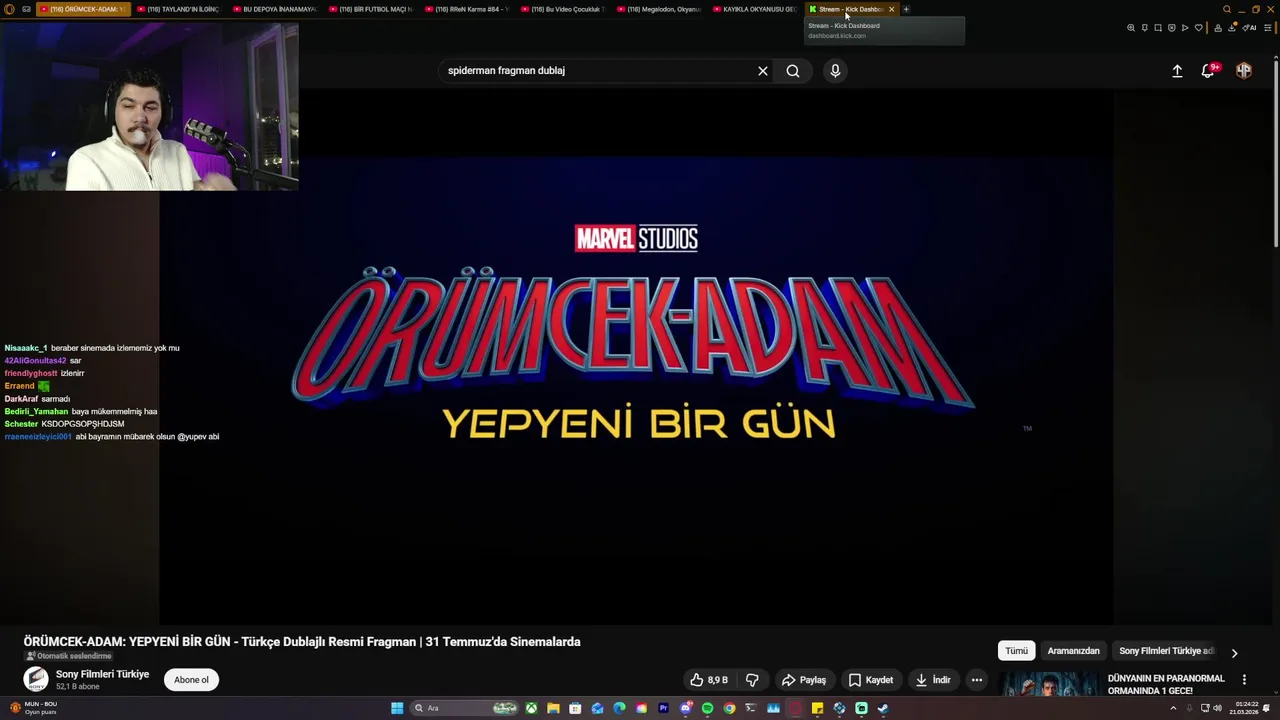Image resolution: width=1280 pixels, height=720 pixels.
Task: Switch to the RReN Karma #84 tab
Action: click(466, 9)
